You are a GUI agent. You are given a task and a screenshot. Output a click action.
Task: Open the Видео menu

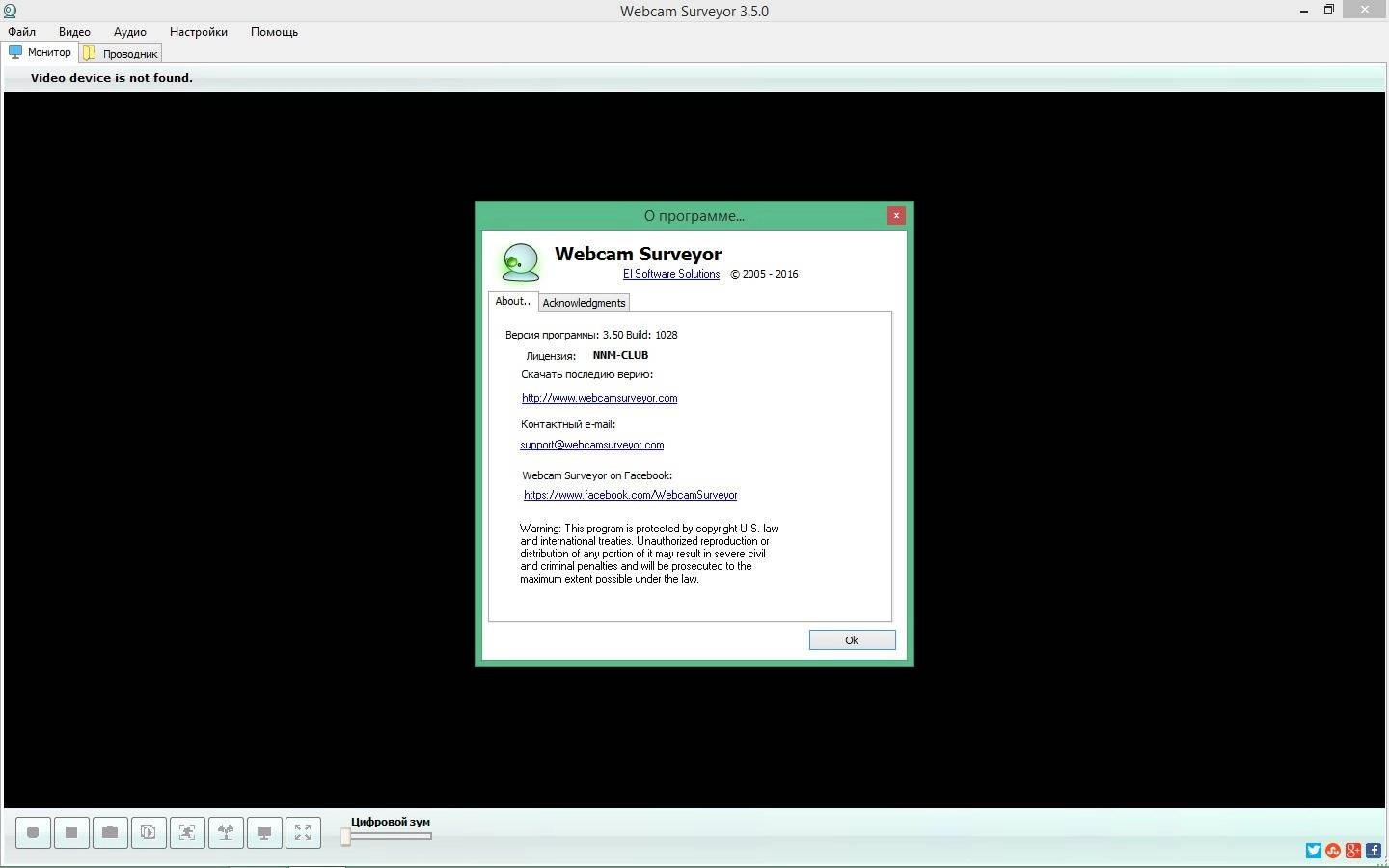pyautogui.click(x=74, y=32)
